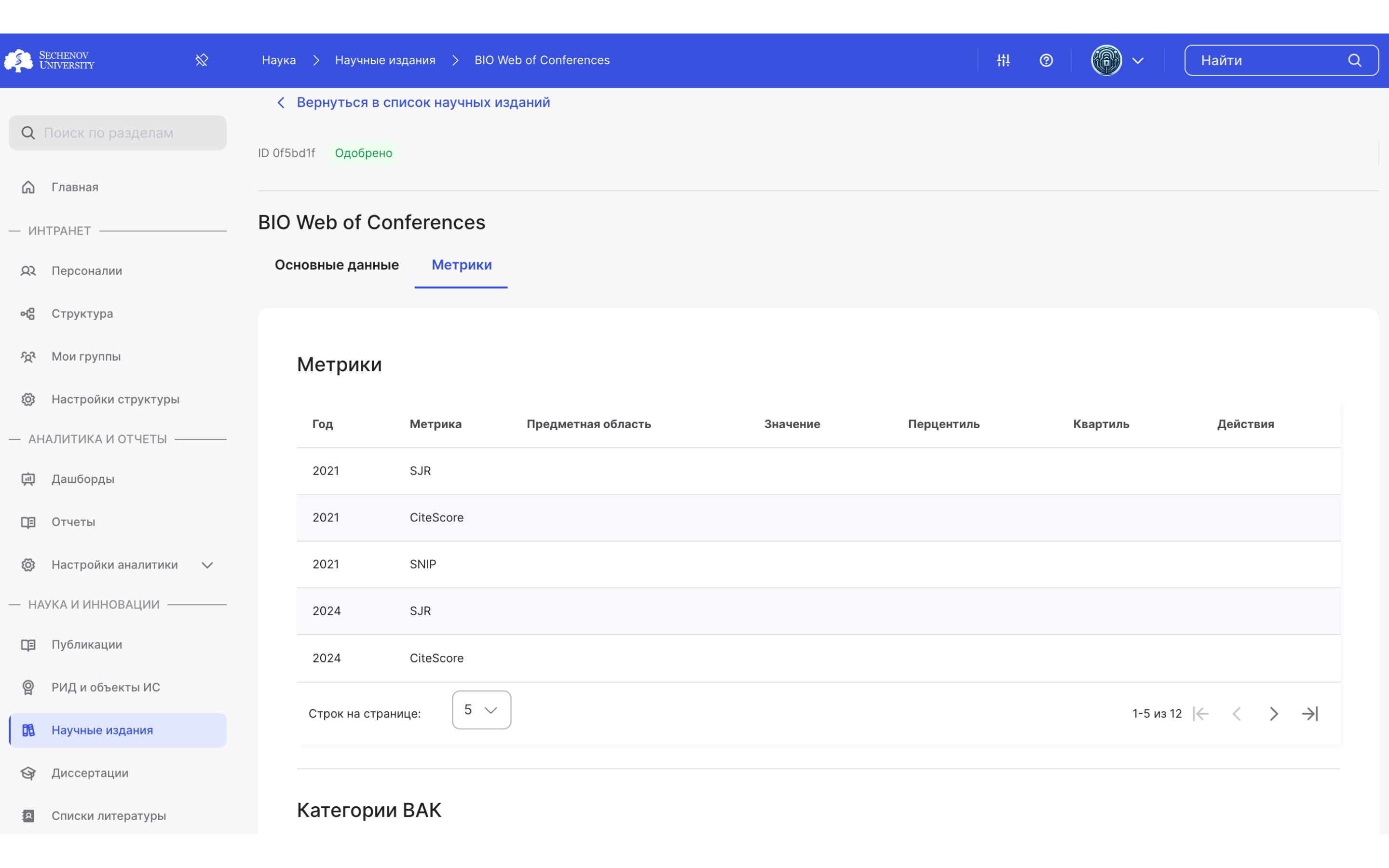
Task: Open Дашборды section
Action: [x=118, y=479]
